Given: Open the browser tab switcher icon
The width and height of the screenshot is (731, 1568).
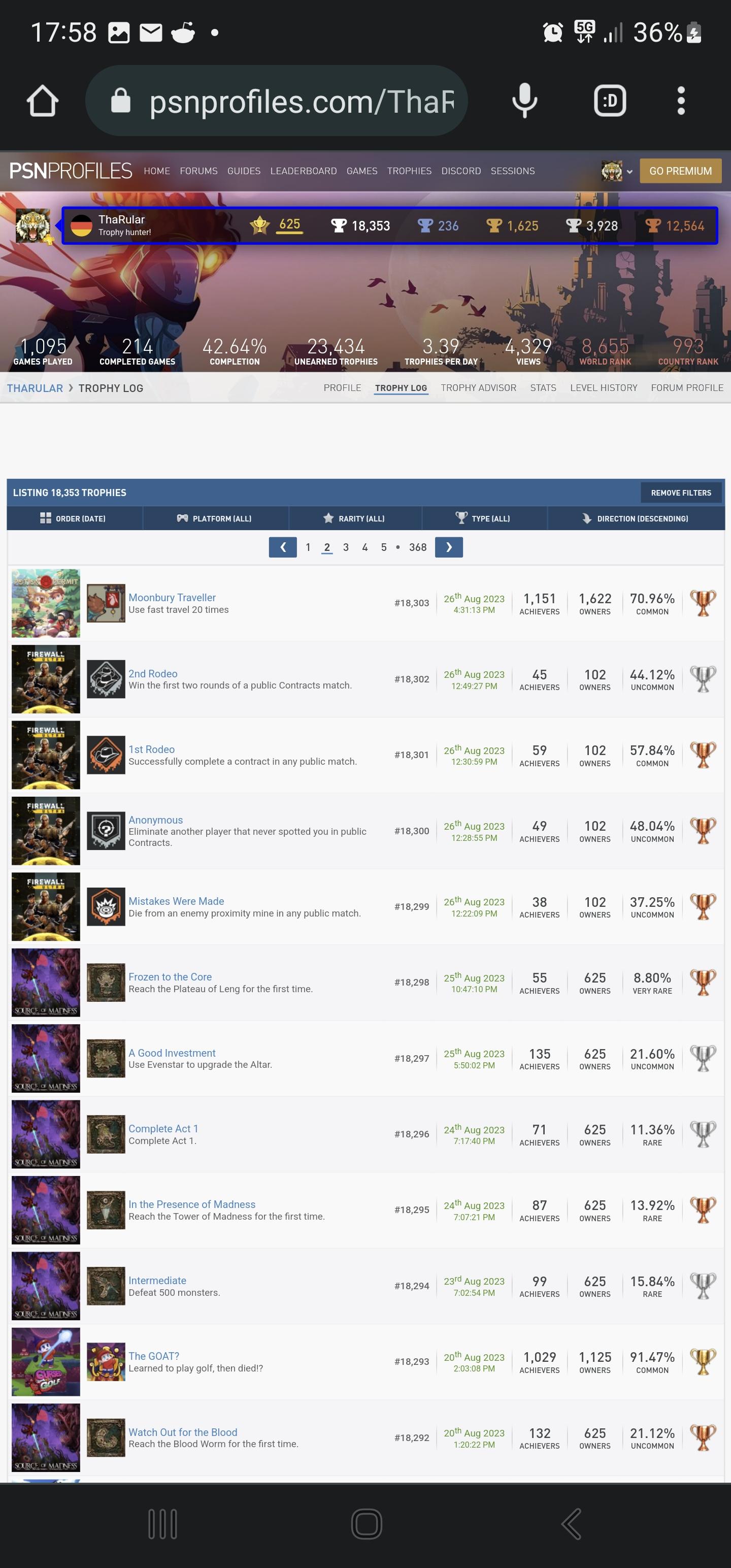Looking at the screenshot, I should (610, 101).
